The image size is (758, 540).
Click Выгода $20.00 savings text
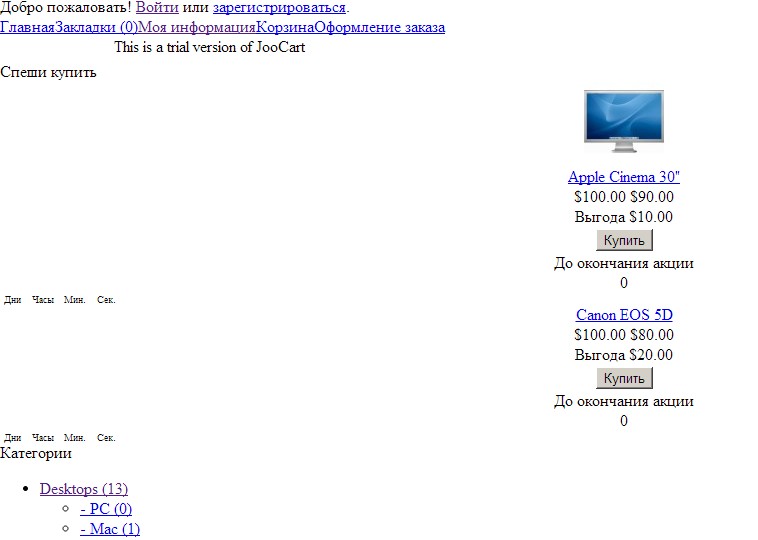[x=624, y=355]
